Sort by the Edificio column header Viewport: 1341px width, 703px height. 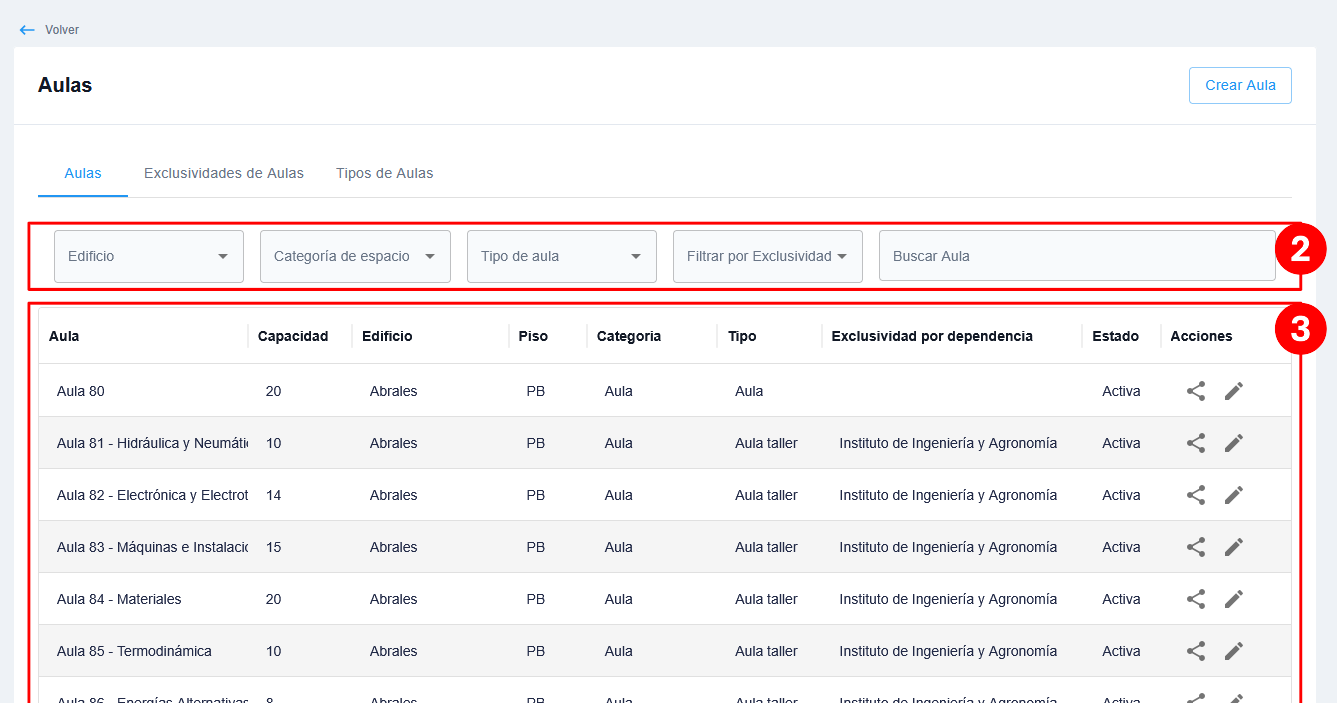387,336
